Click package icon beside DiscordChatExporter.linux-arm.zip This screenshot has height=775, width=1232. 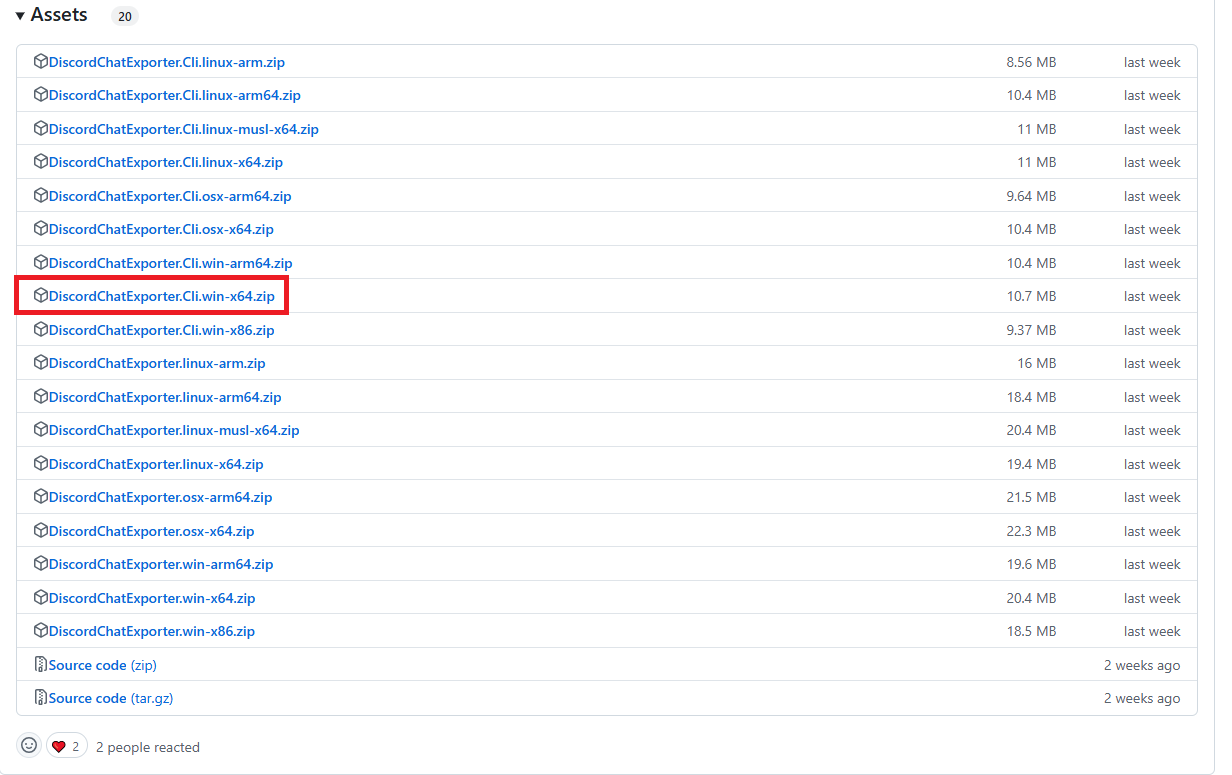tap(41, 363)
